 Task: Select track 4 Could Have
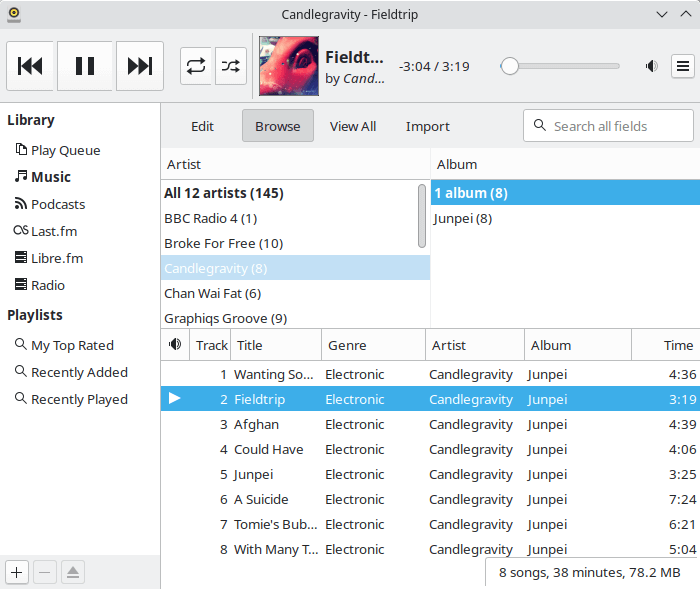click(x=430, y=449)
